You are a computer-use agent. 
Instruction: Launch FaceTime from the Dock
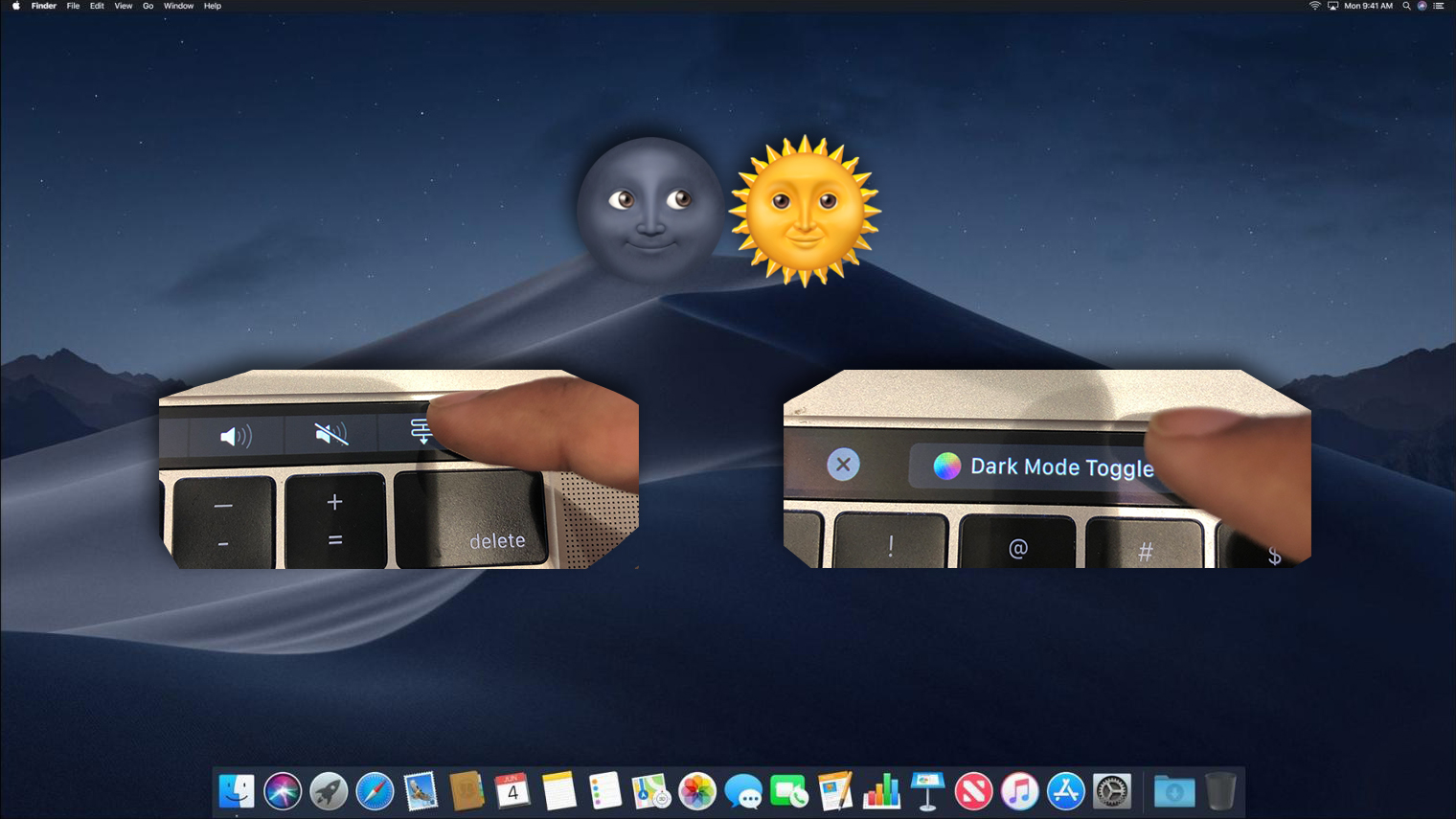pos(789,792)
